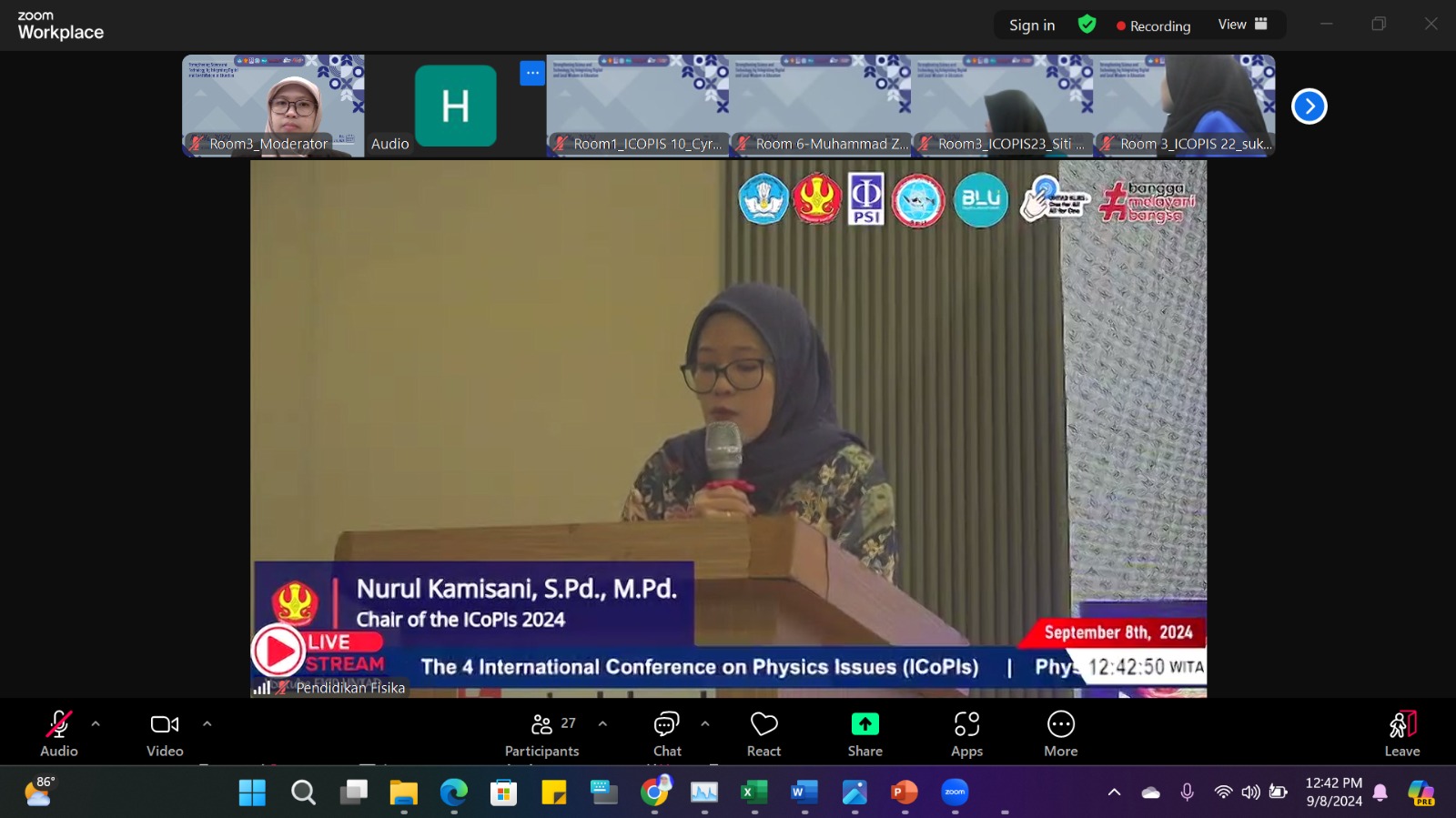Open the OneDrive cloud tray icon

tap(1151, 793)
